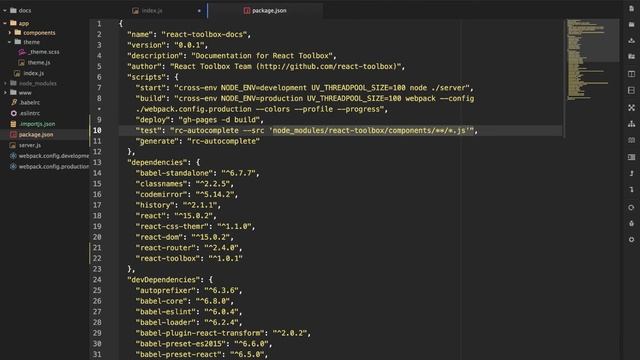Click the save/download tray toolbar icon
The image size is (640, 360).
point(631,40)
